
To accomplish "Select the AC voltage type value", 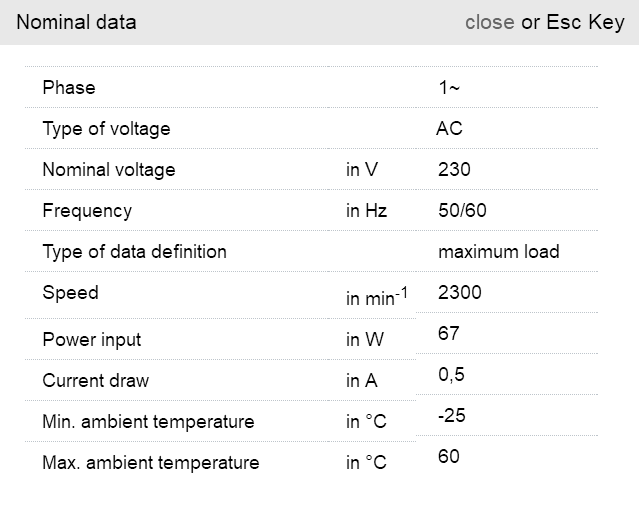I will tap(449, 129).
